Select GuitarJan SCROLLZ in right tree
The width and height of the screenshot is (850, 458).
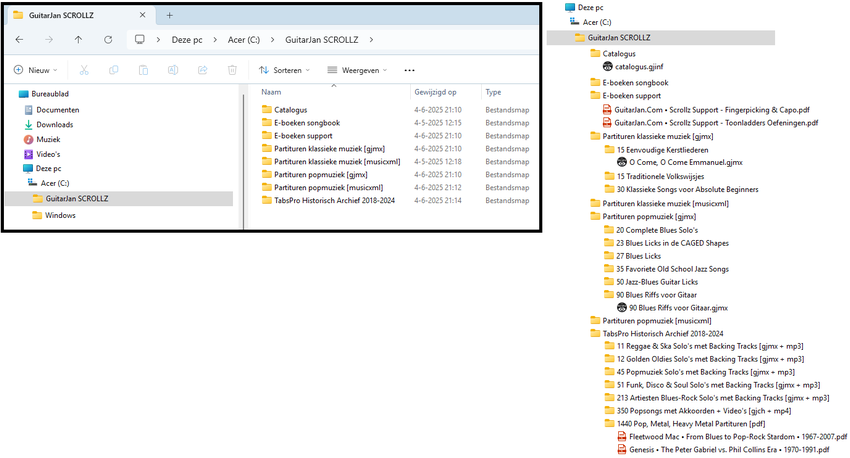tap(661, 37)
